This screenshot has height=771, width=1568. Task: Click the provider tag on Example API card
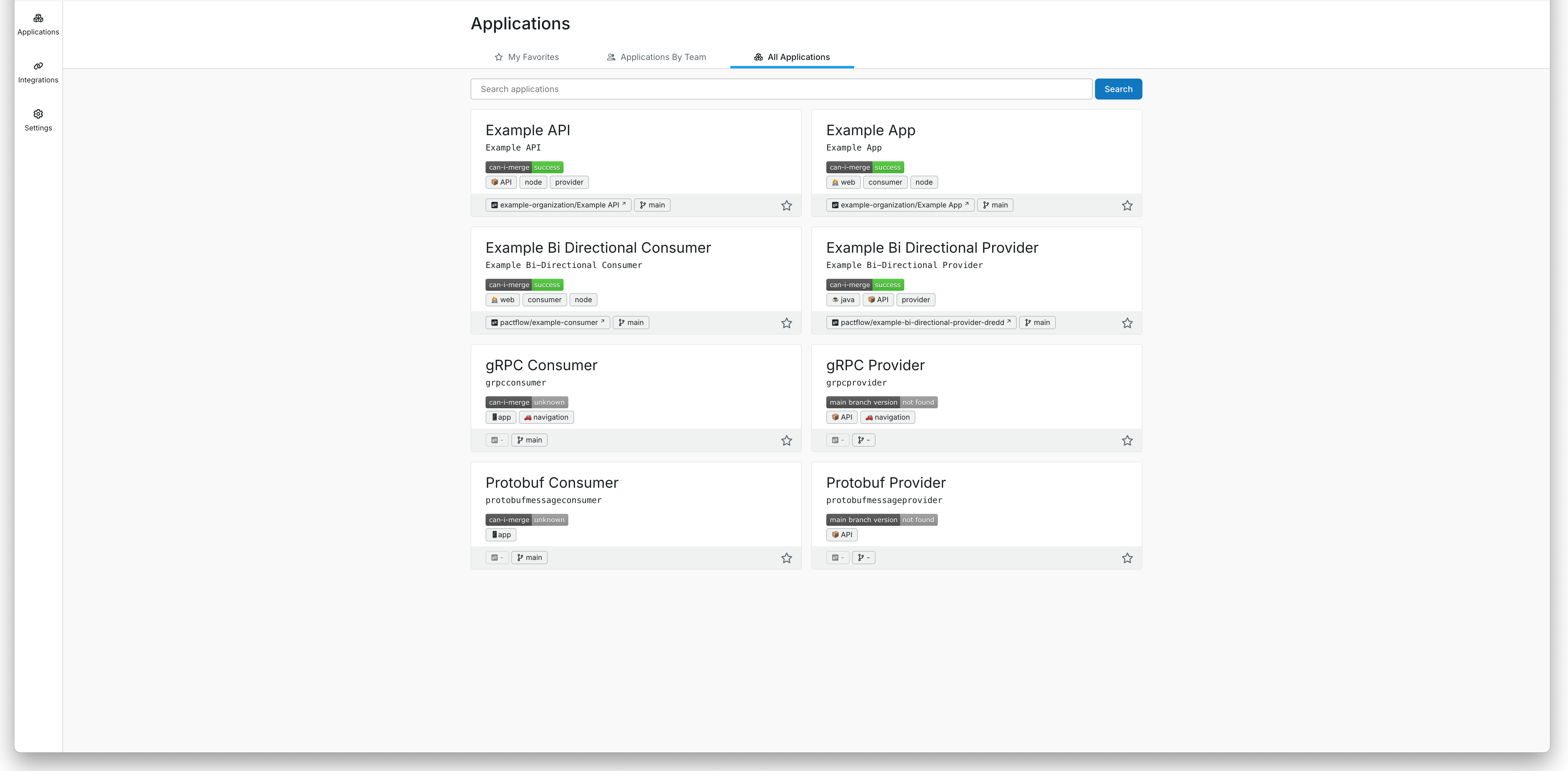pyautogui.click(x=569, y=182)
